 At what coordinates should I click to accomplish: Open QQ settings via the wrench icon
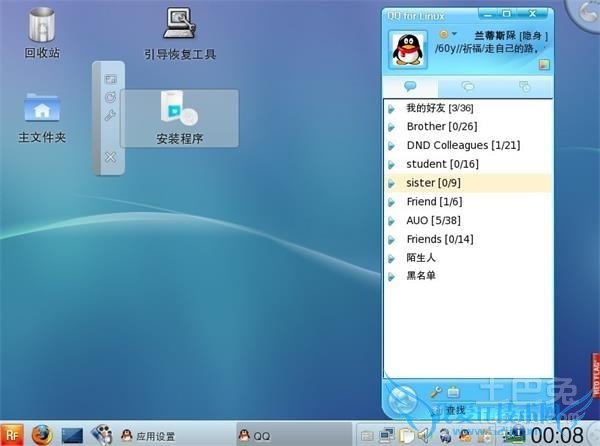pyautogui.click(x=435, y=392)
